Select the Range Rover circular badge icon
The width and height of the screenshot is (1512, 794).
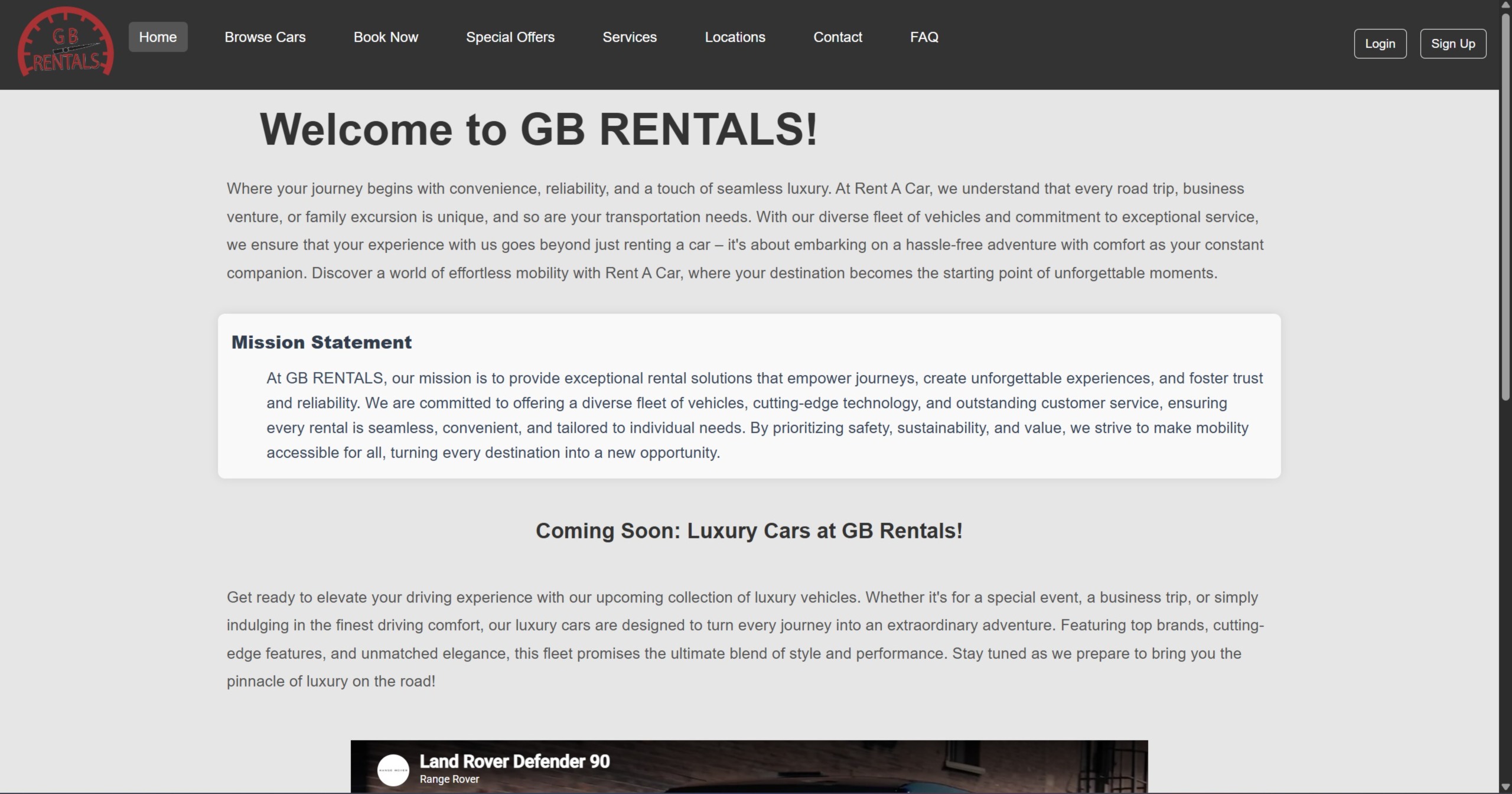[393, 769]
